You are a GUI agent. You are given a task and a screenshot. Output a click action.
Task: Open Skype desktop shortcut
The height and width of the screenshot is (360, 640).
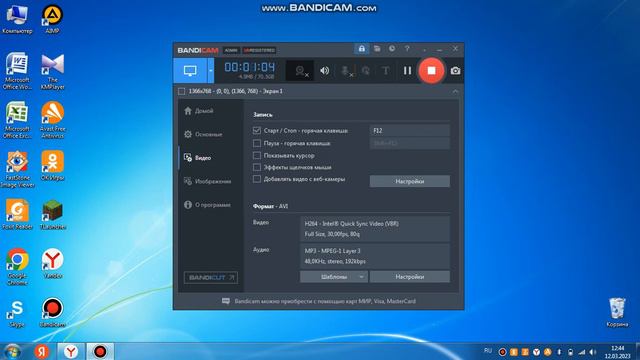pyautogui.click(x=17, y=312)
